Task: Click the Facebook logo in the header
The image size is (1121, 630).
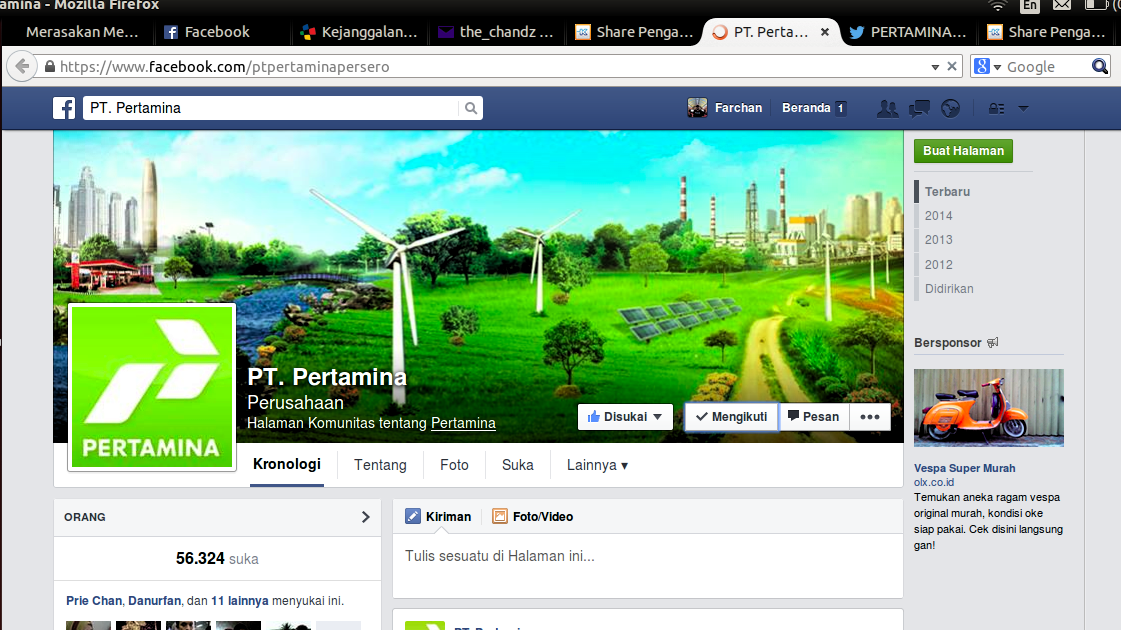Action: pyautogui.click(x=64, y=108)
